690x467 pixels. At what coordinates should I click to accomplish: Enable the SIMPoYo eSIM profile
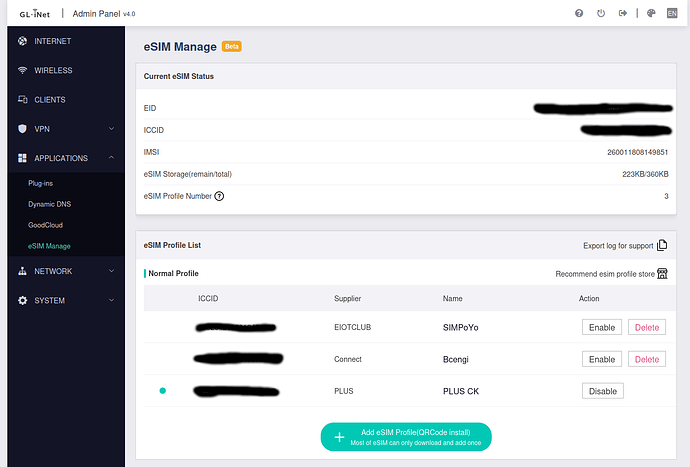[602, 327]
